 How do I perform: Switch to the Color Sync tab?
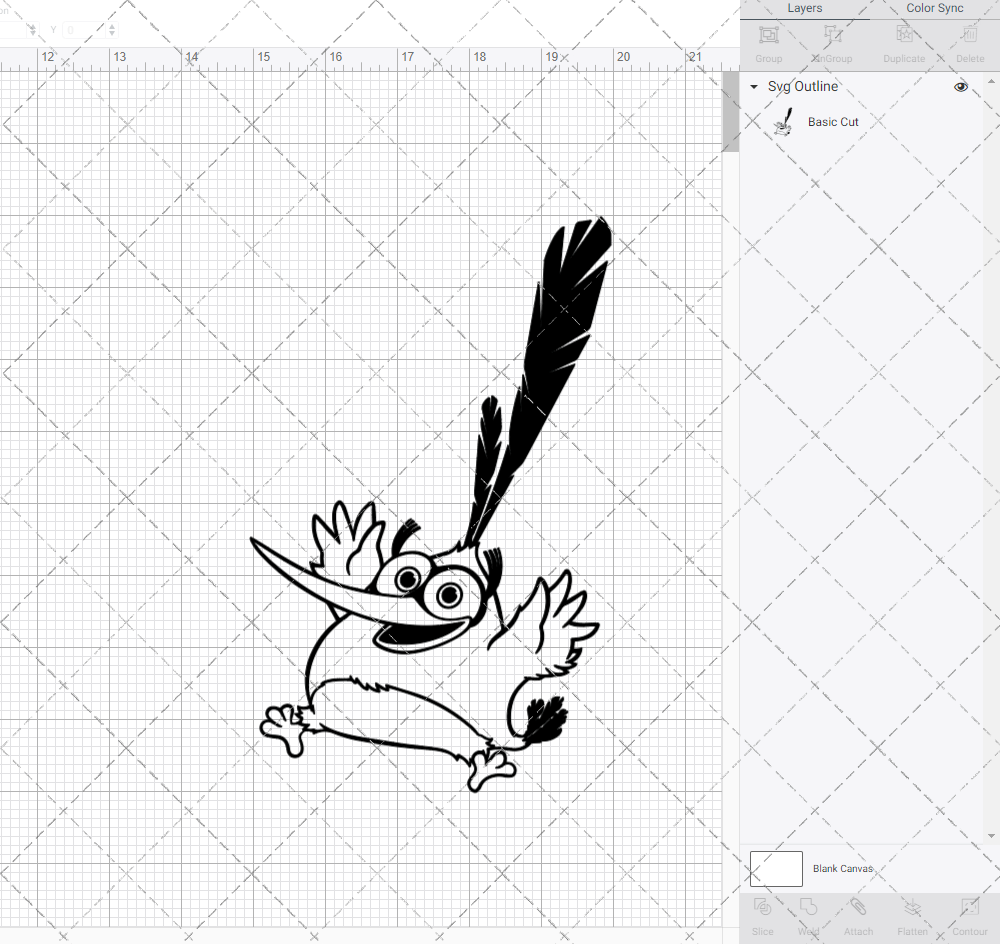click(934, 8)
